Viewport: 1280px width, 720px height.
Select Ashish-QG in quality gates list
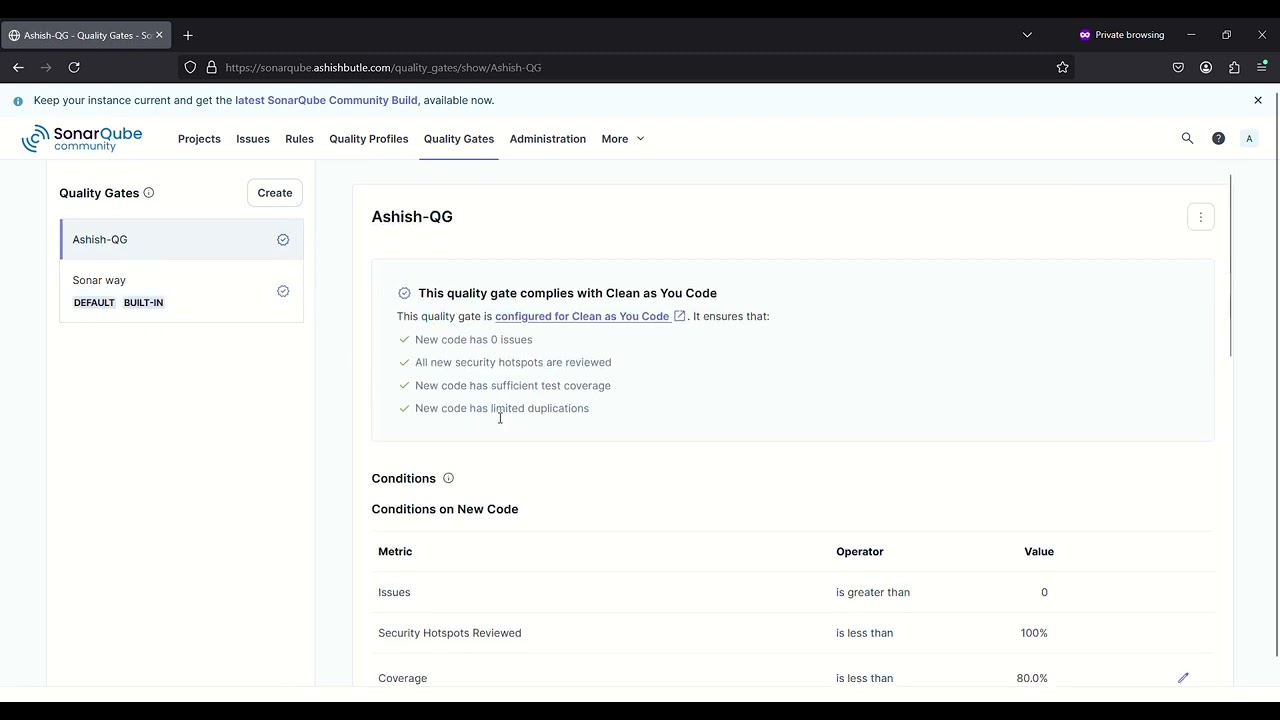181,240
